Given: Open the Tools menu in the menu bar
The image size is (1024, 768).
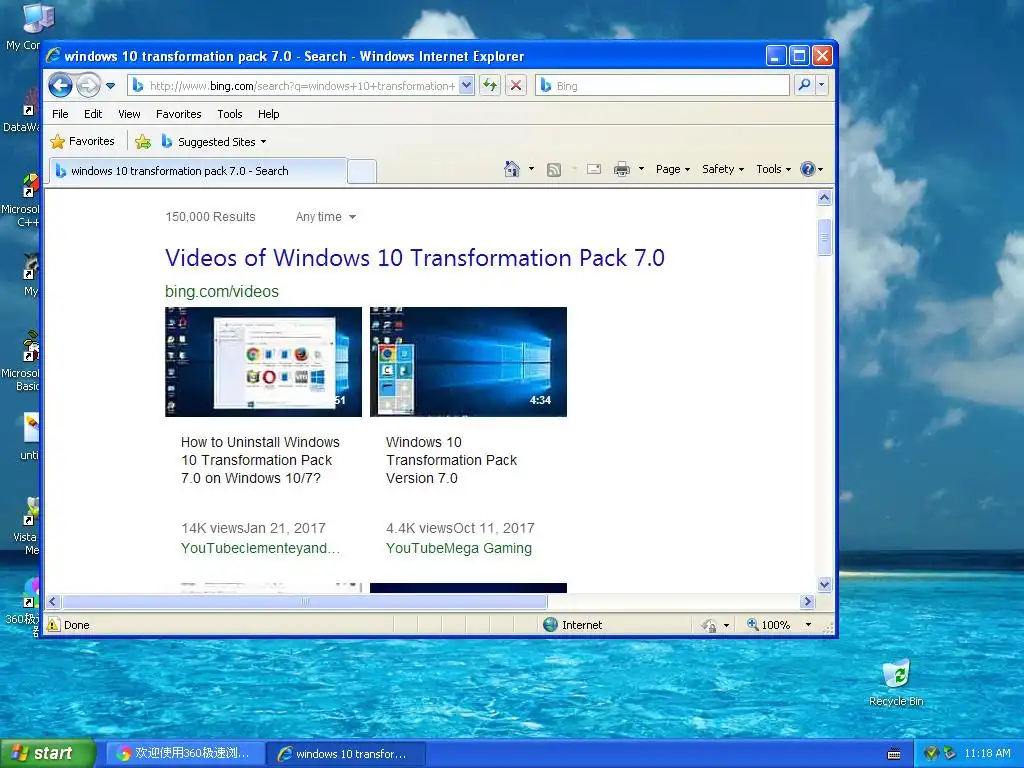Looking at the screenshot, I should coord(230,114).
